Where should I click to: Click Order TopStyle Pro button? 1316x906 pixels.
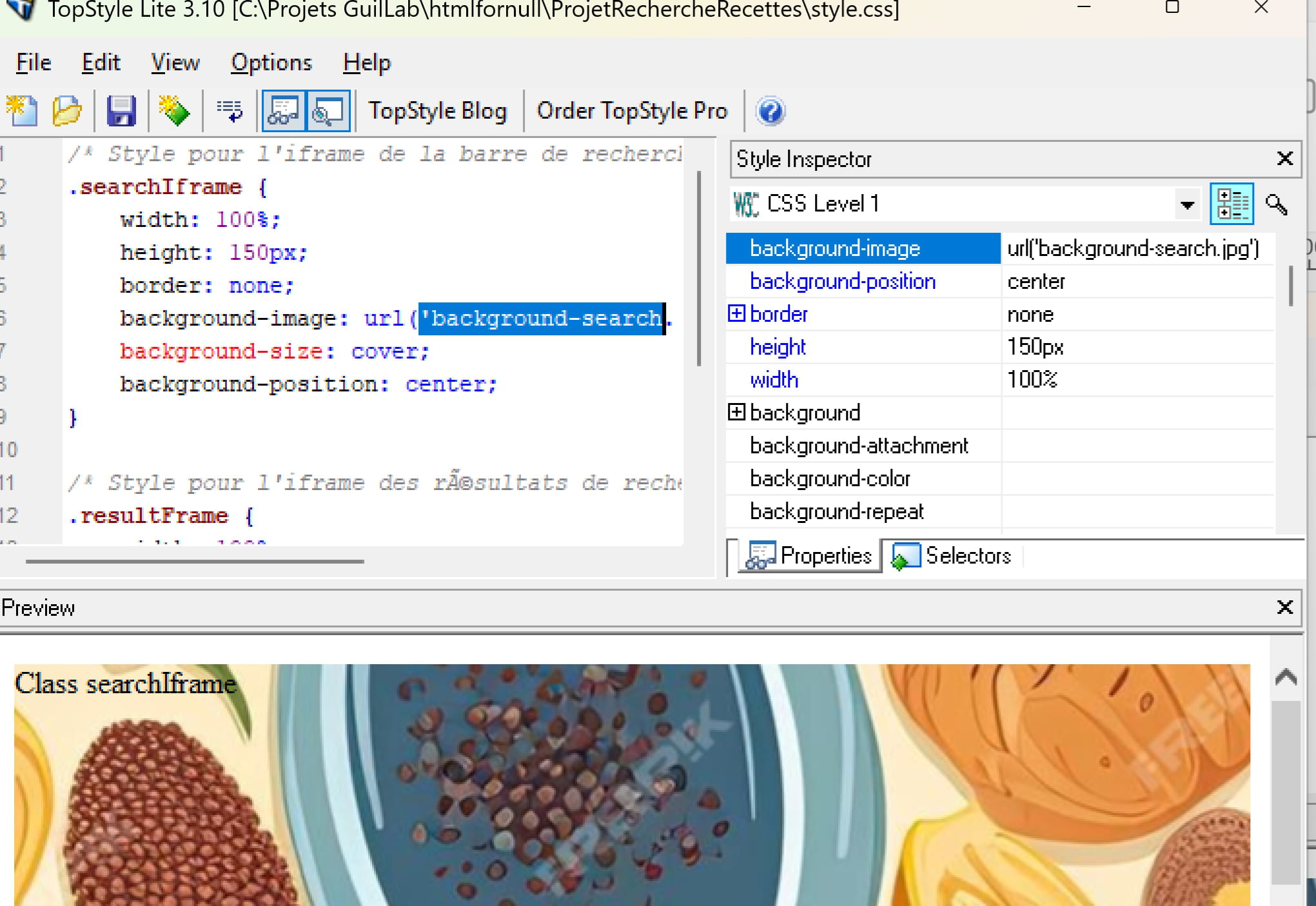632,111
